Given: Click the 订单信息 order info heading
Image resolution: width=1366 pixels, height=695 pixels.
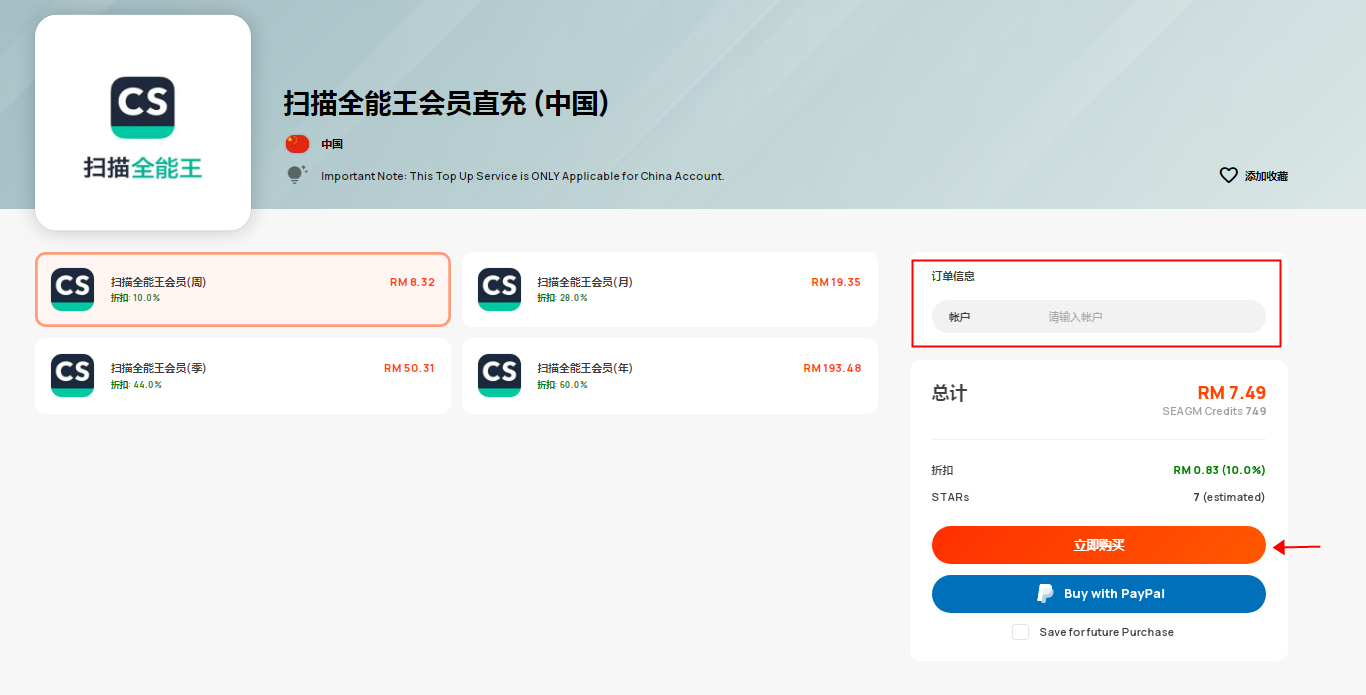Looking at the screenshot, I should [x=953, y=276].
